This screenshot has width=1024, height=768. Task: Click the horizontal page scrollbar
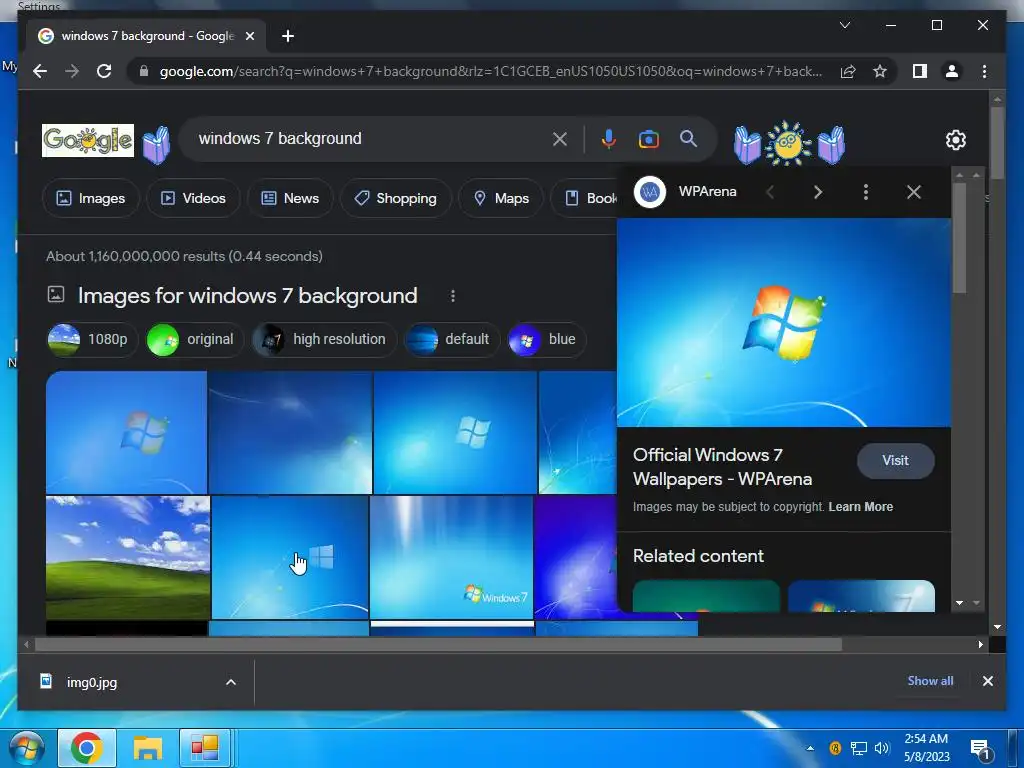[x=438, y=645]
